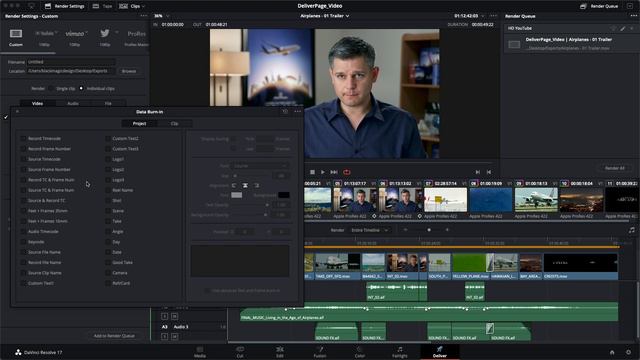640x360 pixels.
Task: Choose the YouTube render preset
Action: (x=44, y=33)
